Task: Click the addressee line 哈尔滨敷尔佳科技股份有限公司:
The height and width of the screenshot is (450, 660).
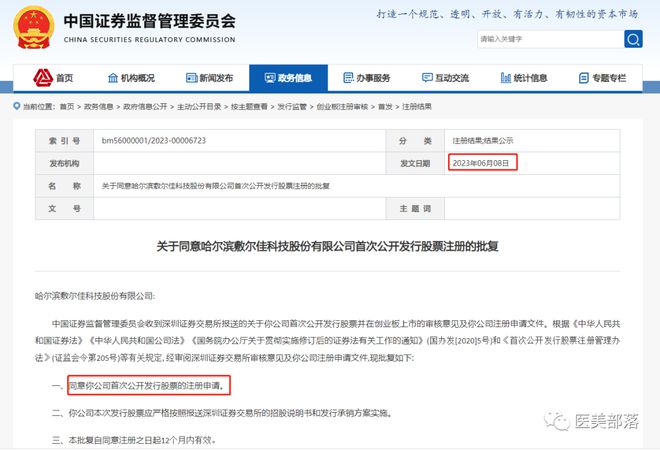Action: pyautogui.click(x=95, y=296)
